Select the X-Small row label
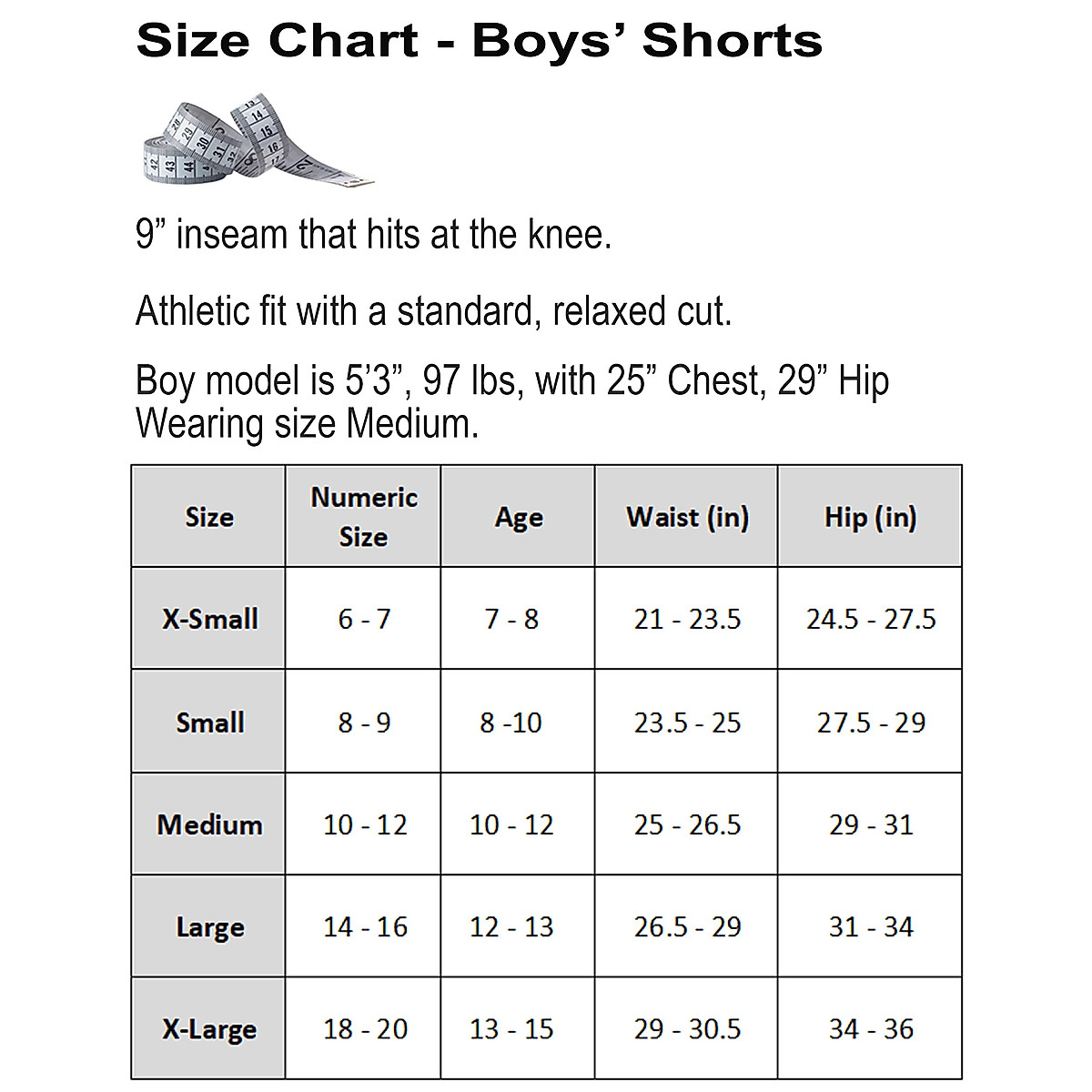 point(209,619)
